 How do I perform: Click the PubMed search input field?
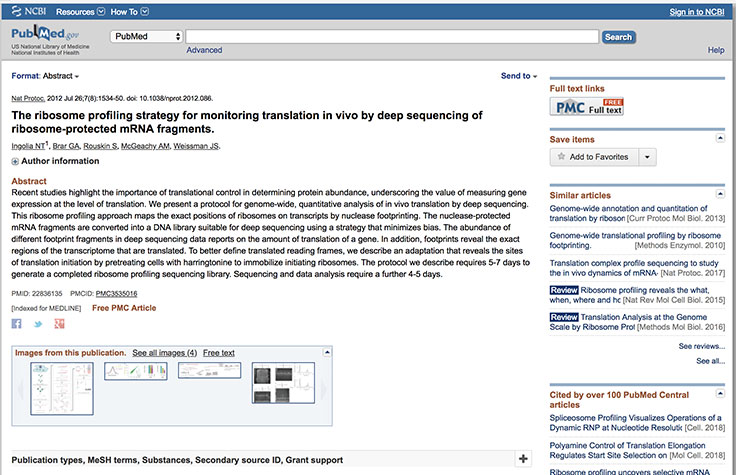click(392, 37)
